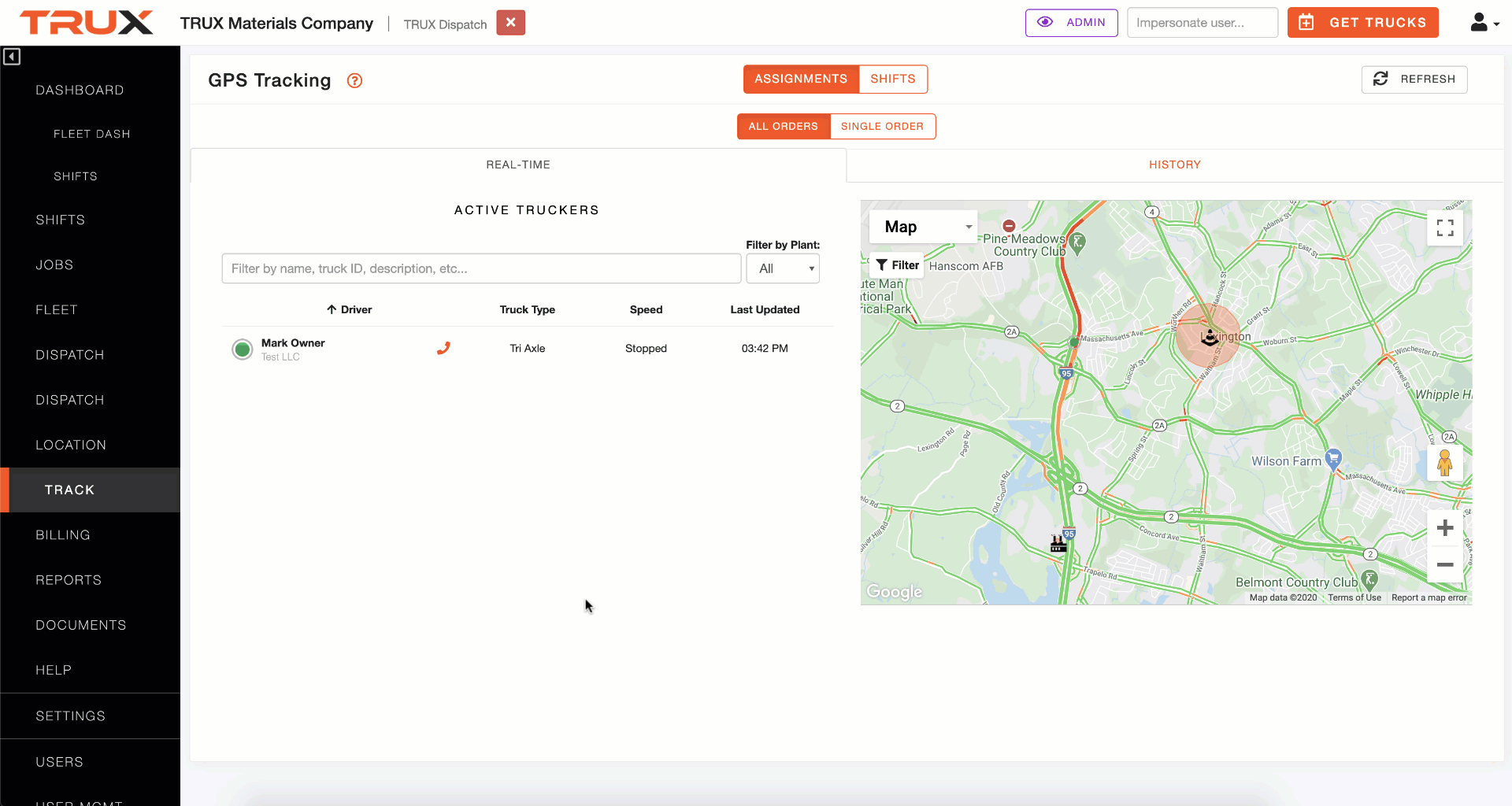Click the GET TRUCKS button
This screenshot has height=806, width=1512.
1362,23
